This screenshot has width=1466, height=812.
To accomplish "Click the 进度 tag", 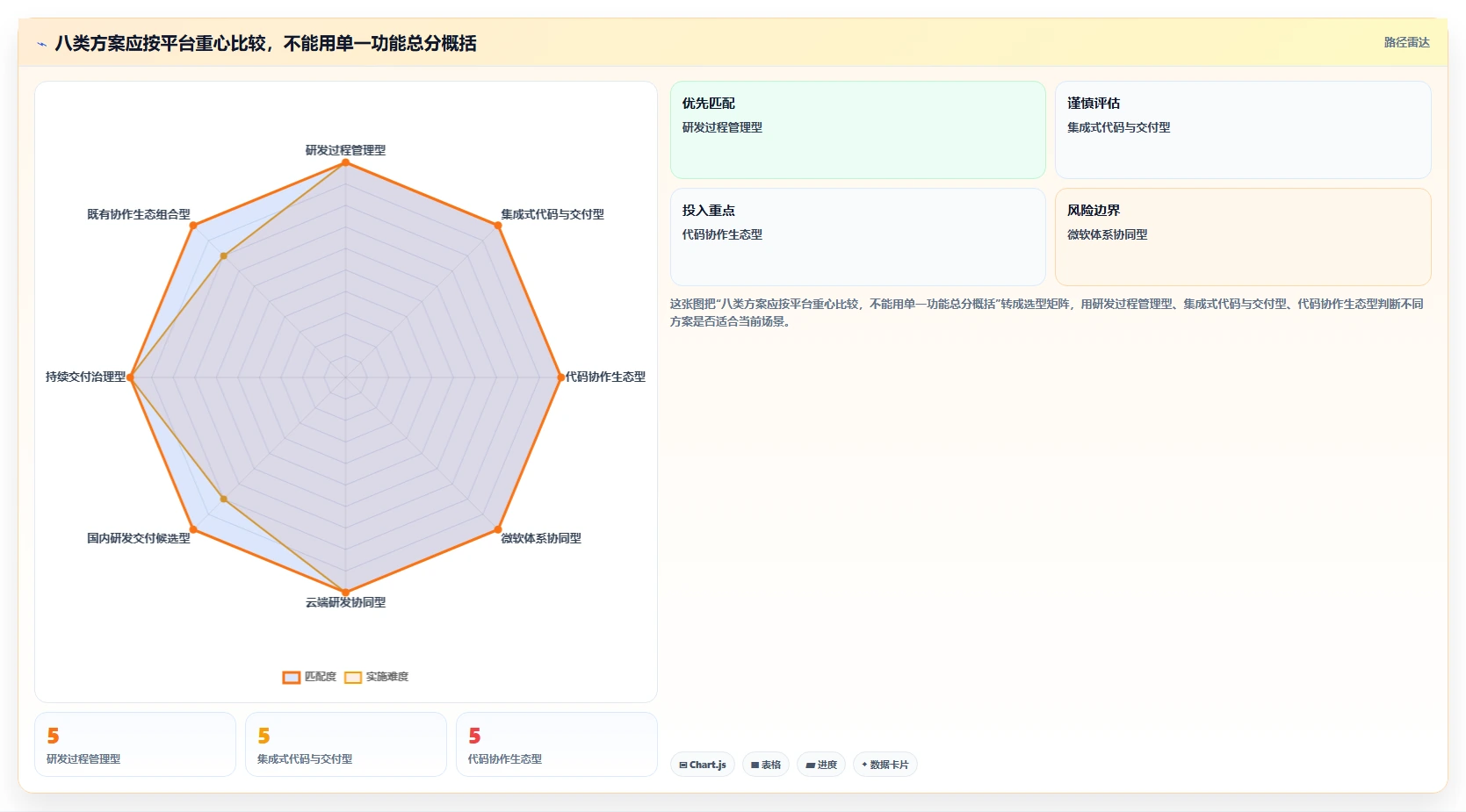I will (x=821, y=765).
